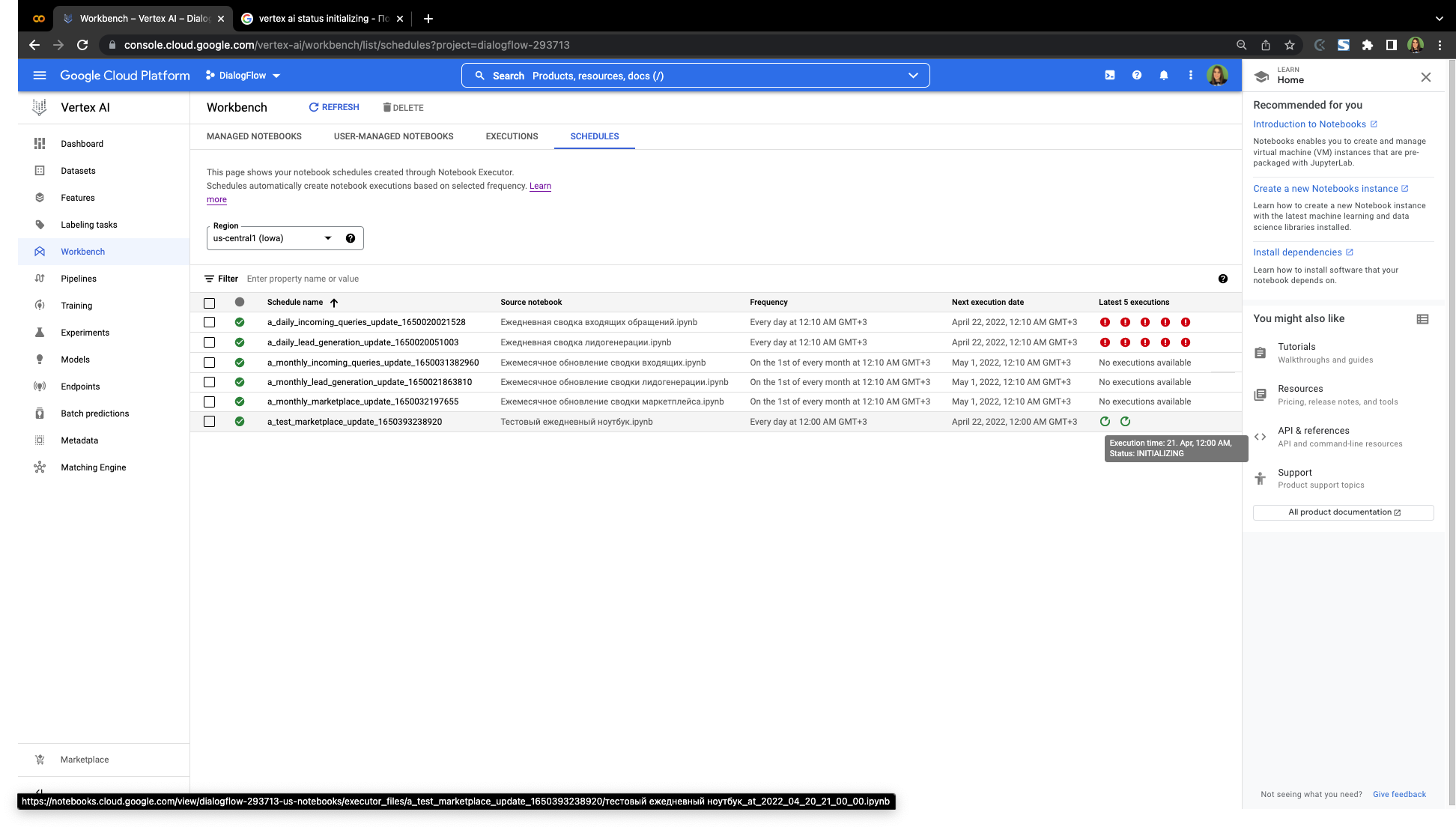This screenshot has width=1456, height=830.
Task: Click the Region help question mark icon
Action: point(350,238)
